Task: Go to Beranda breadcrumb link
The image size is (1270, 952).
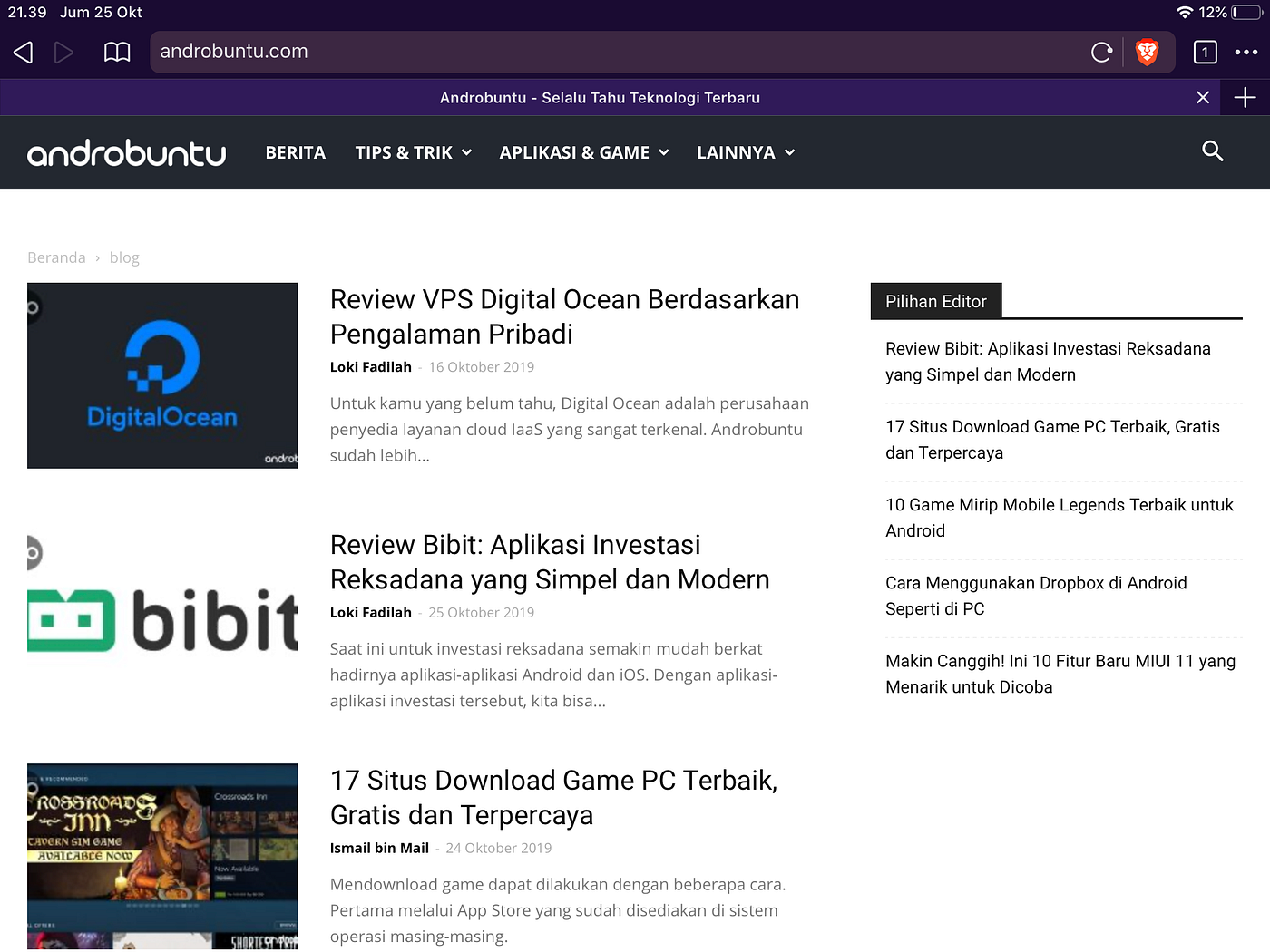Action: tap(56, 257)
